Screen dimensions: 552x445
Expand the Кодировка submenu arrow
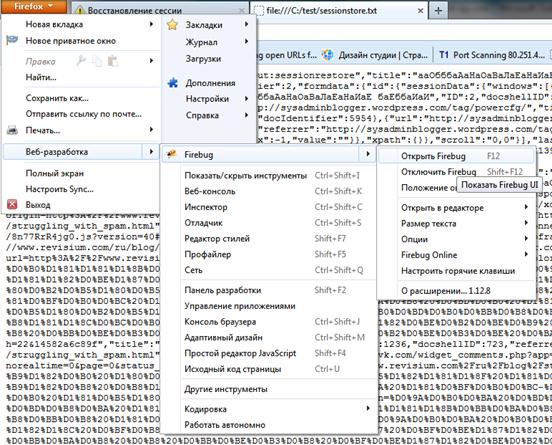(368, 408)
